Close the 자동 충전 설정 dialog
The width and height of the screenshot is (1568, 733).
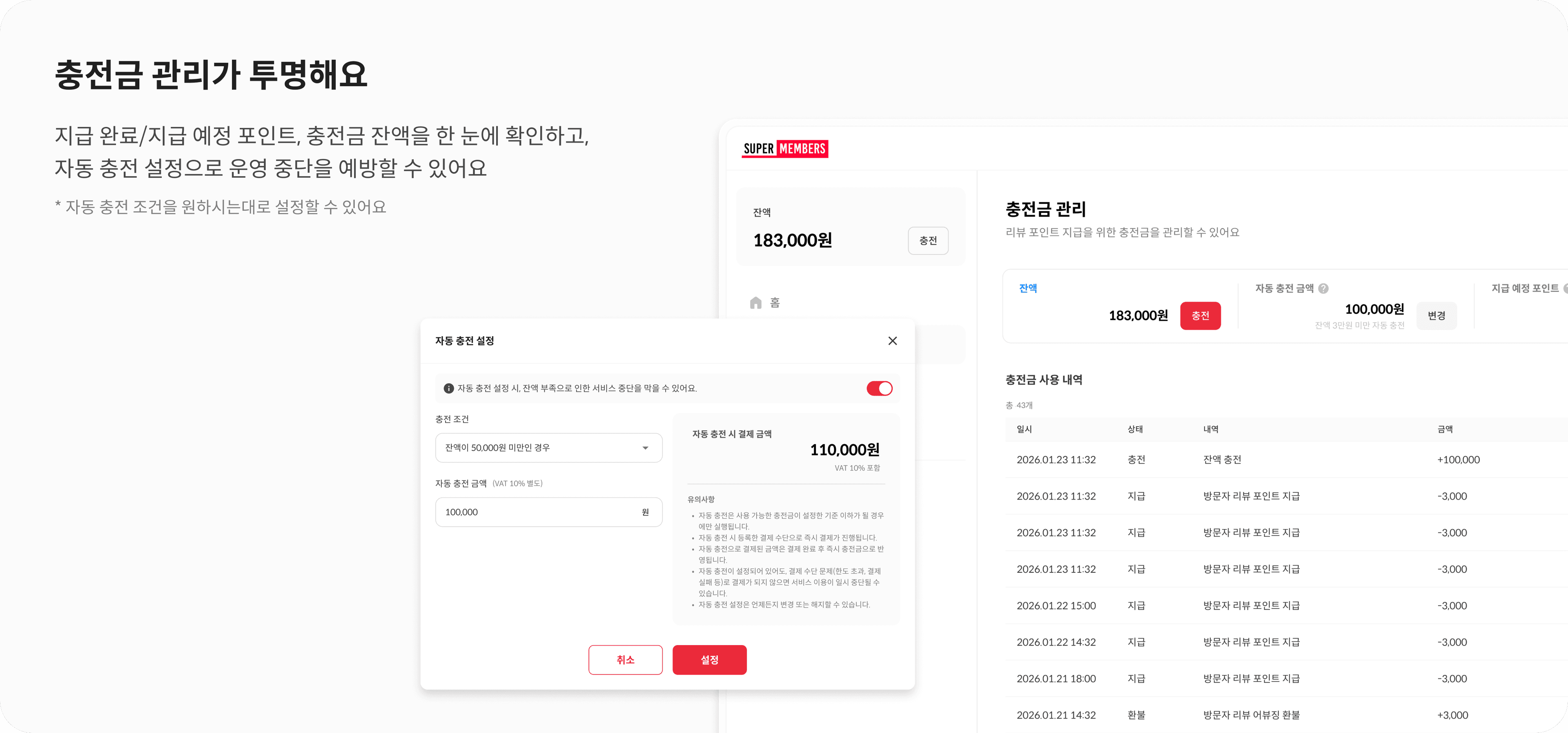892,341
